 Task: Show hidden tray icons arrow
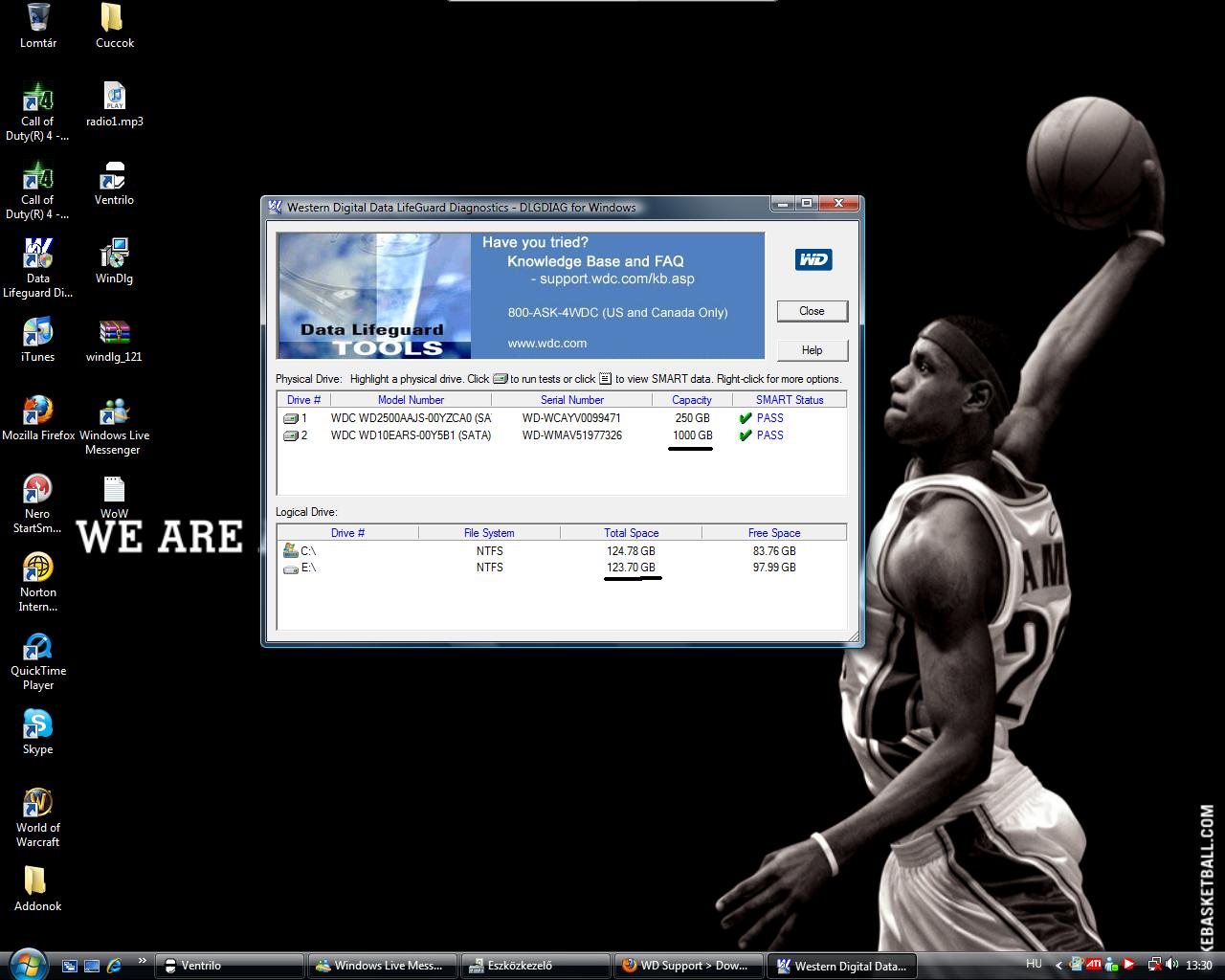coord(1058,965)
